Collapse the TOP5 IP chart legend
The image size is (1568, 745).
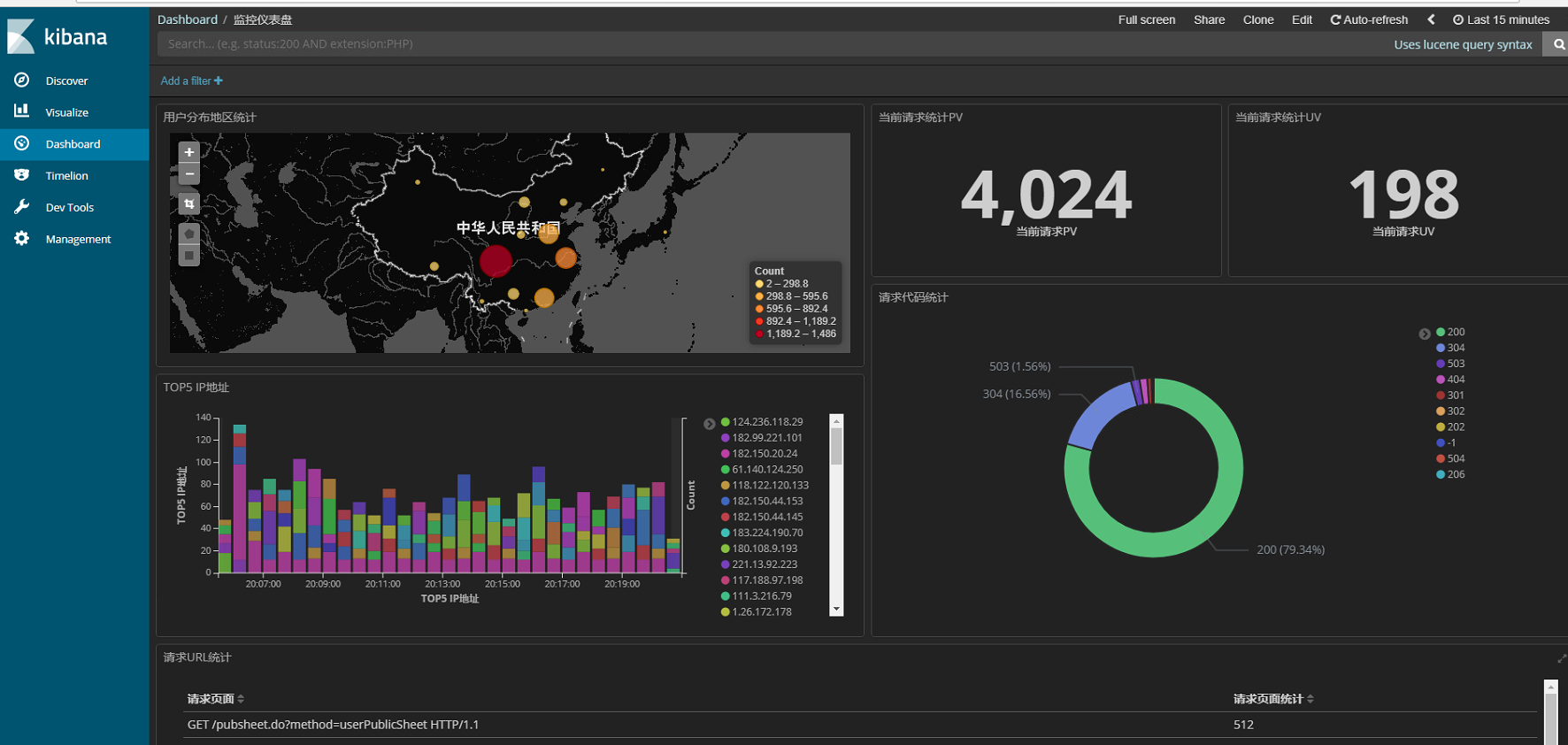709,424
